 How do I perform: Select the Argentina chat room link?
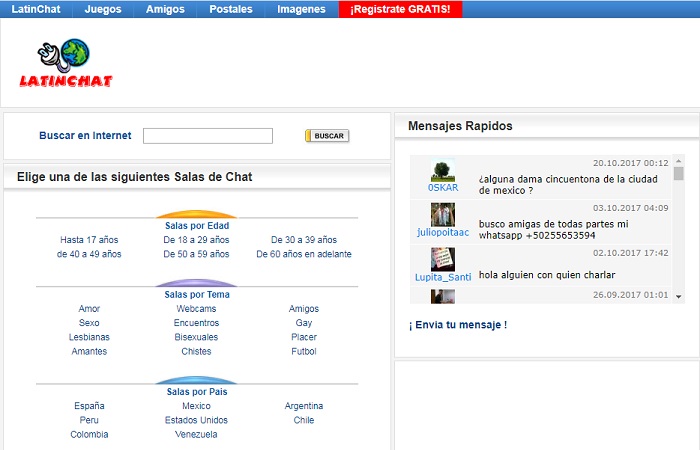(x=304, y=406)
